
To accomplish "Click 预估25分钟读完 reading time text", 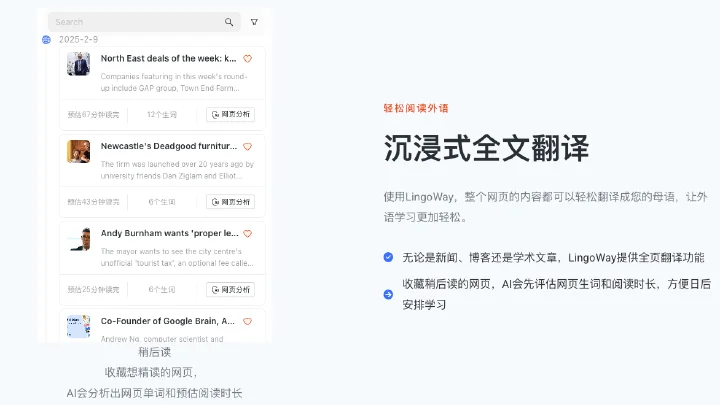I will 93,290.
